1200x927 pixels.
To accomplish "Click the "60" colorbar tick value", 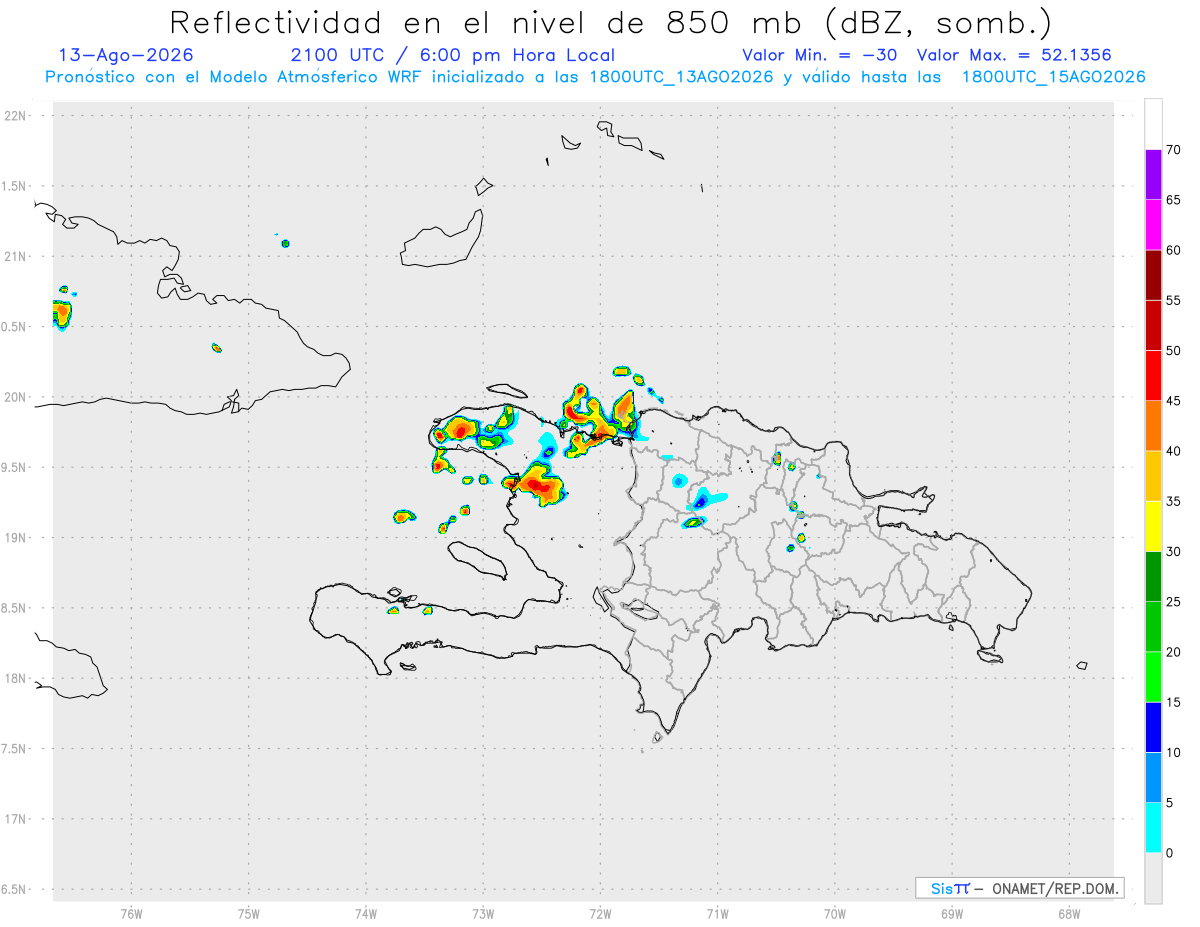I will tap(1173, 250).
